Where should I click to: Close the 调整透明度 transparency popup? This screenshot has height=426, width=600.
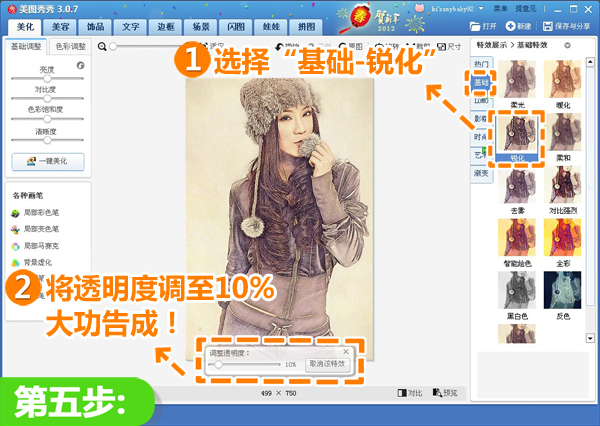tap(346, 351)
